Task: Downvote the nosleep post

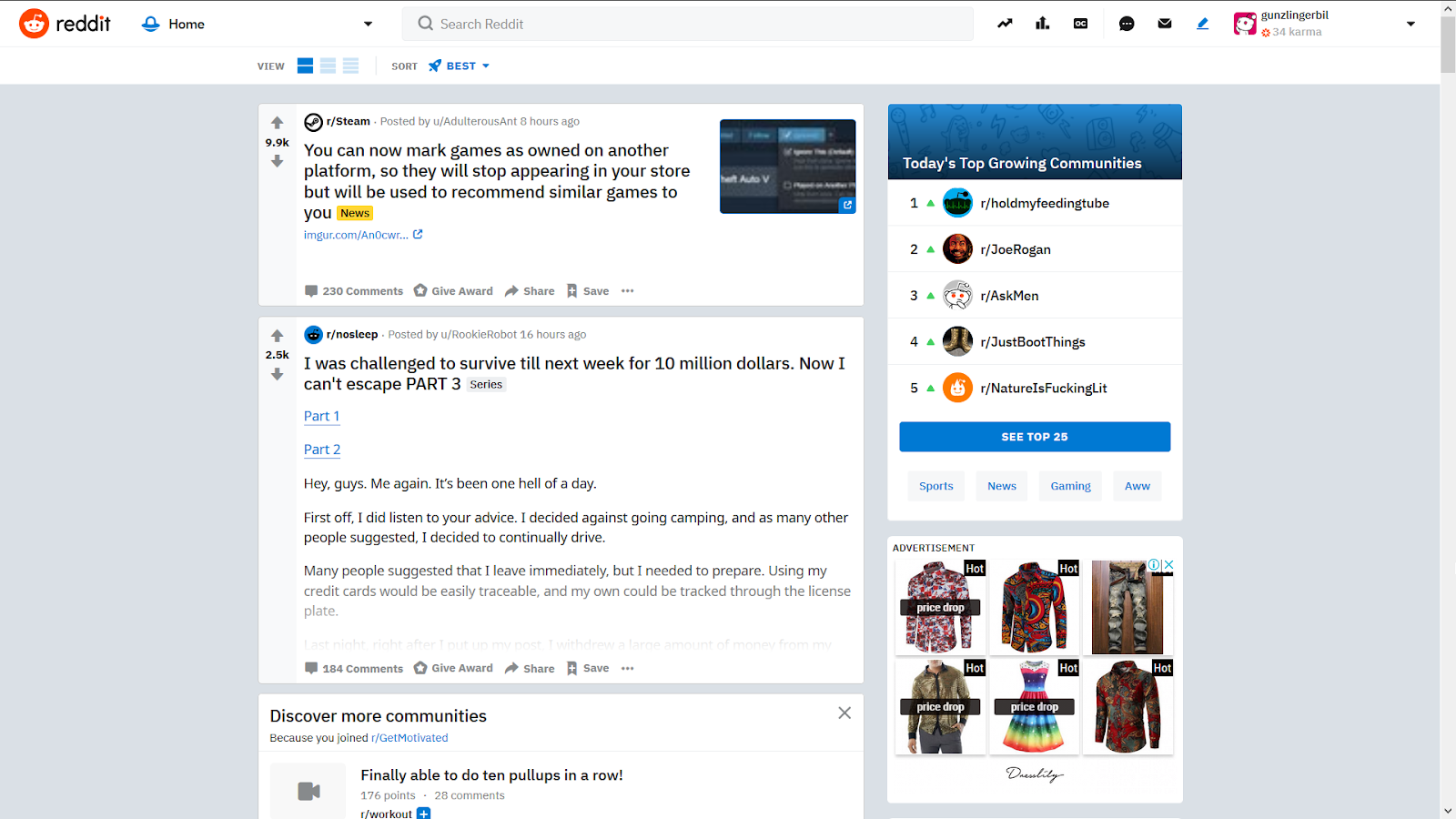Action: pyautogui.click(x=278, y=374)
